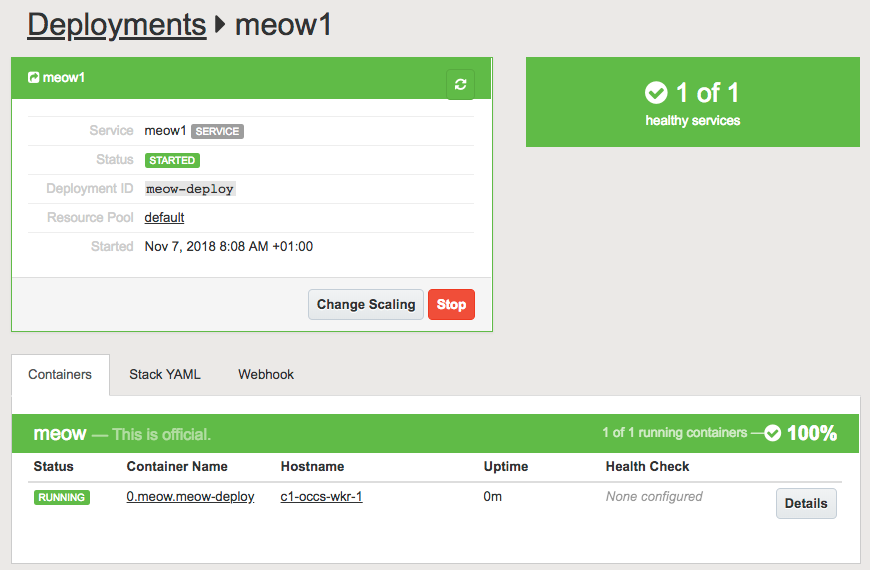Stop the meow1 deployment
This screenshot has width=870, height=570.
click(x=451, y=304)
